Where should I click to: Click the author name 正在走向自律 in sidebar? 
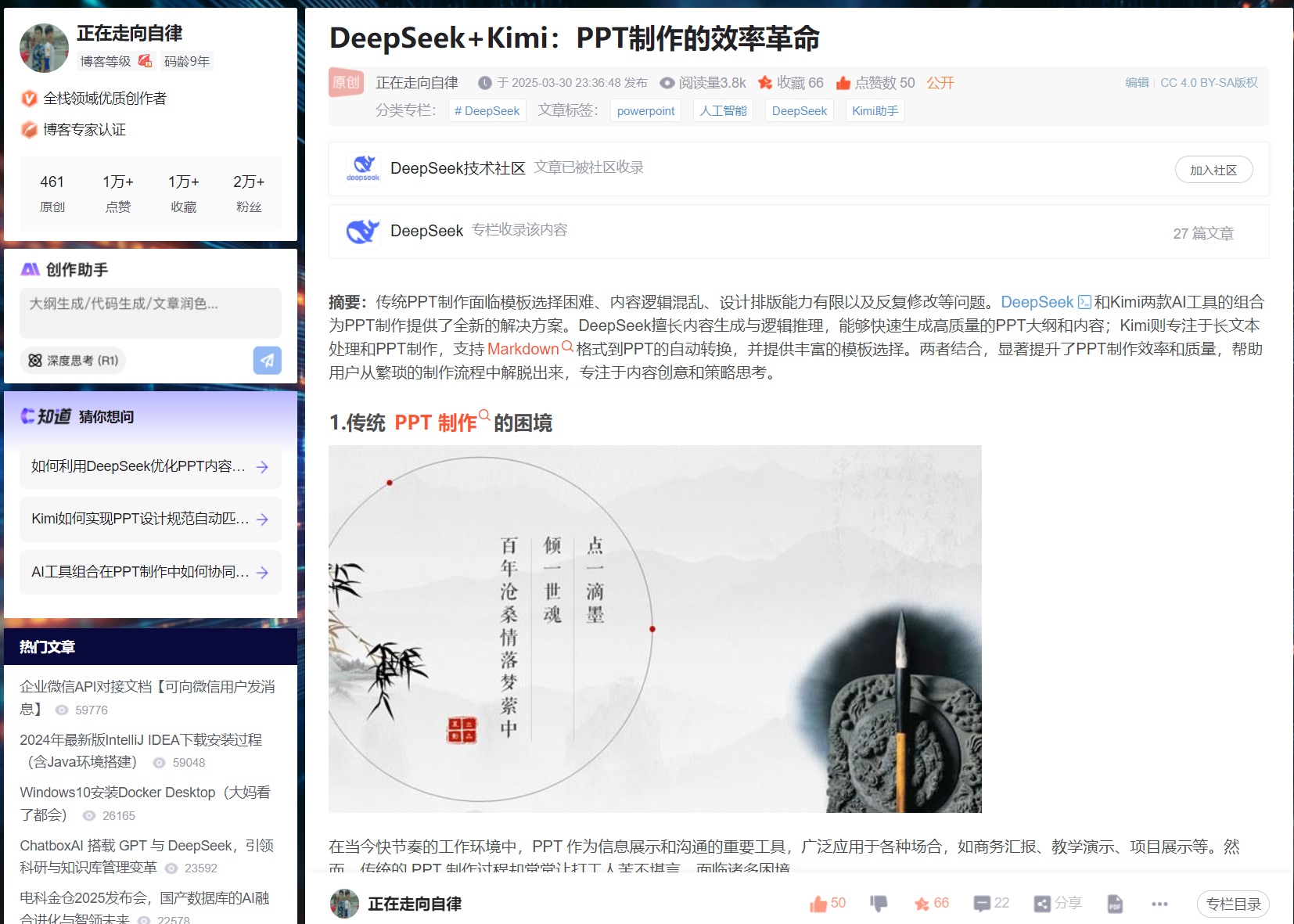tap(129, 33)
